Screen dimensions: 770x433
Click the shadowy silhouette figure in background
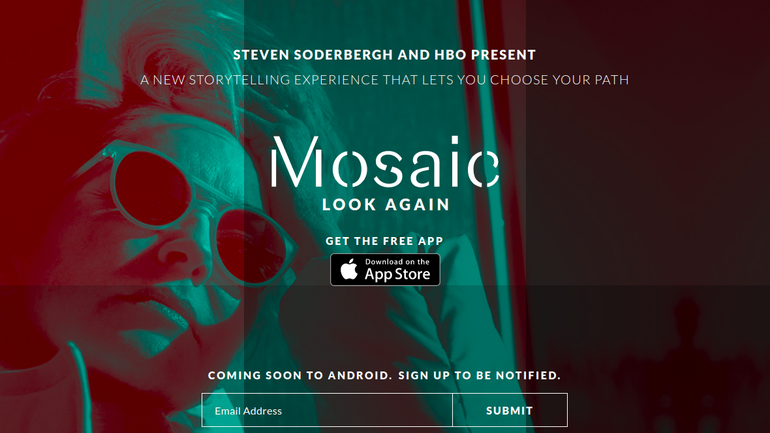pyautogui.click(x=685, y=363)
